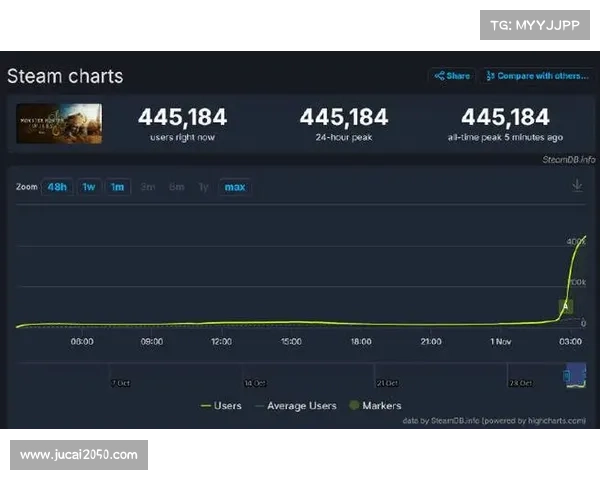Click marker A on the chart
Screen dimensions: 600x480
click(x=566, y=306)
